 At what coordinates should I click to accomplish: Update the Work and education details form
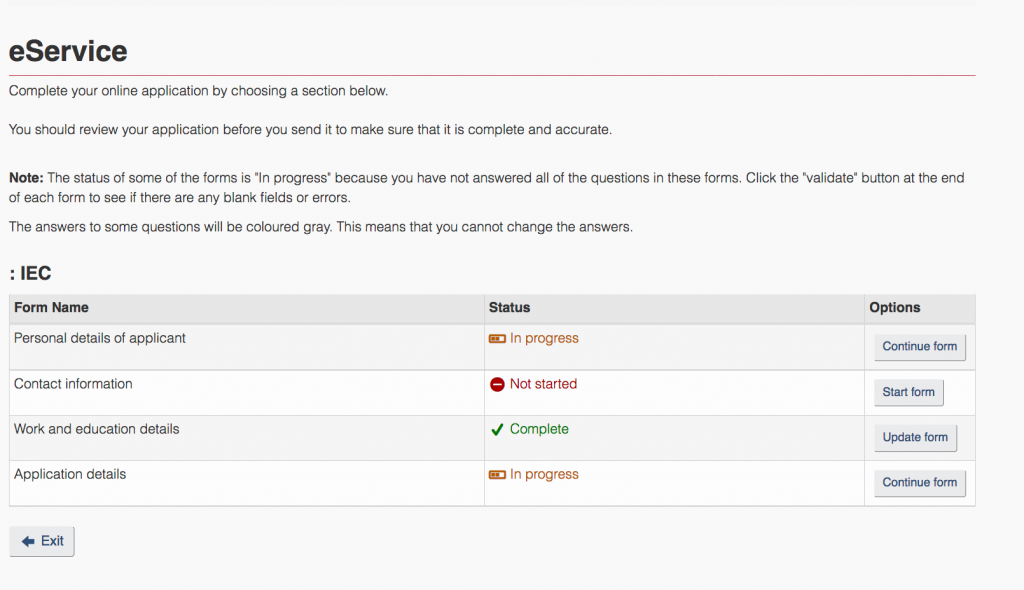(915, 437)
